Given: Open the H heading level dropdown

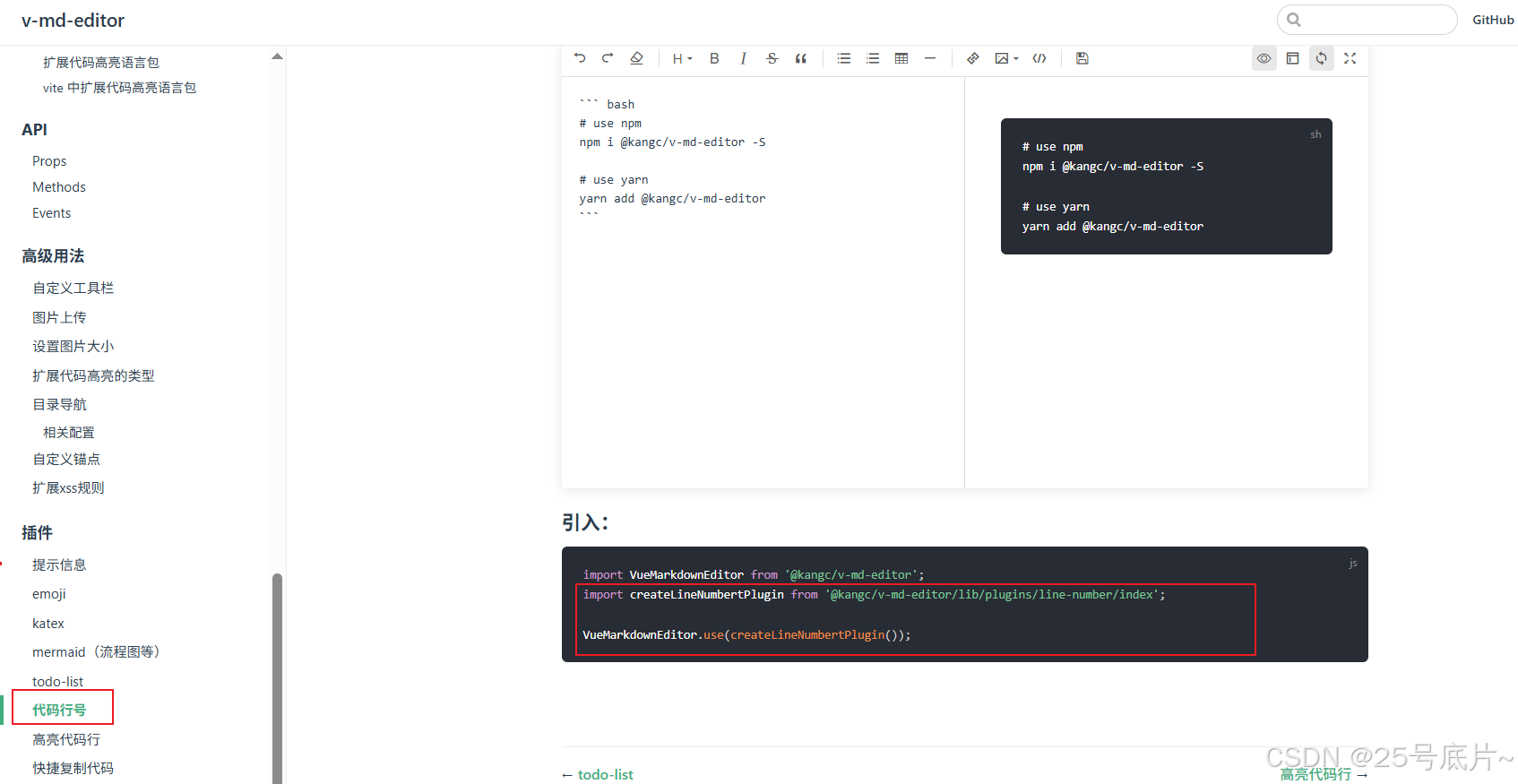Looking at the screenshot, I should 682,58.
